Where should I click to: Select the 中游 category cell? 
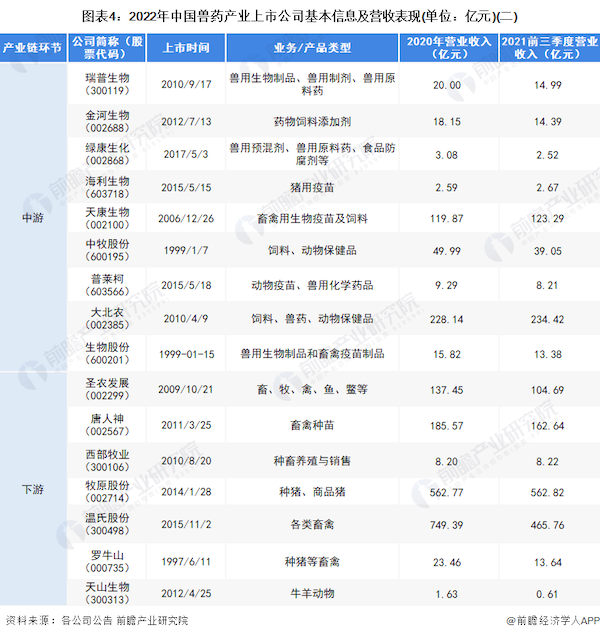33,218
